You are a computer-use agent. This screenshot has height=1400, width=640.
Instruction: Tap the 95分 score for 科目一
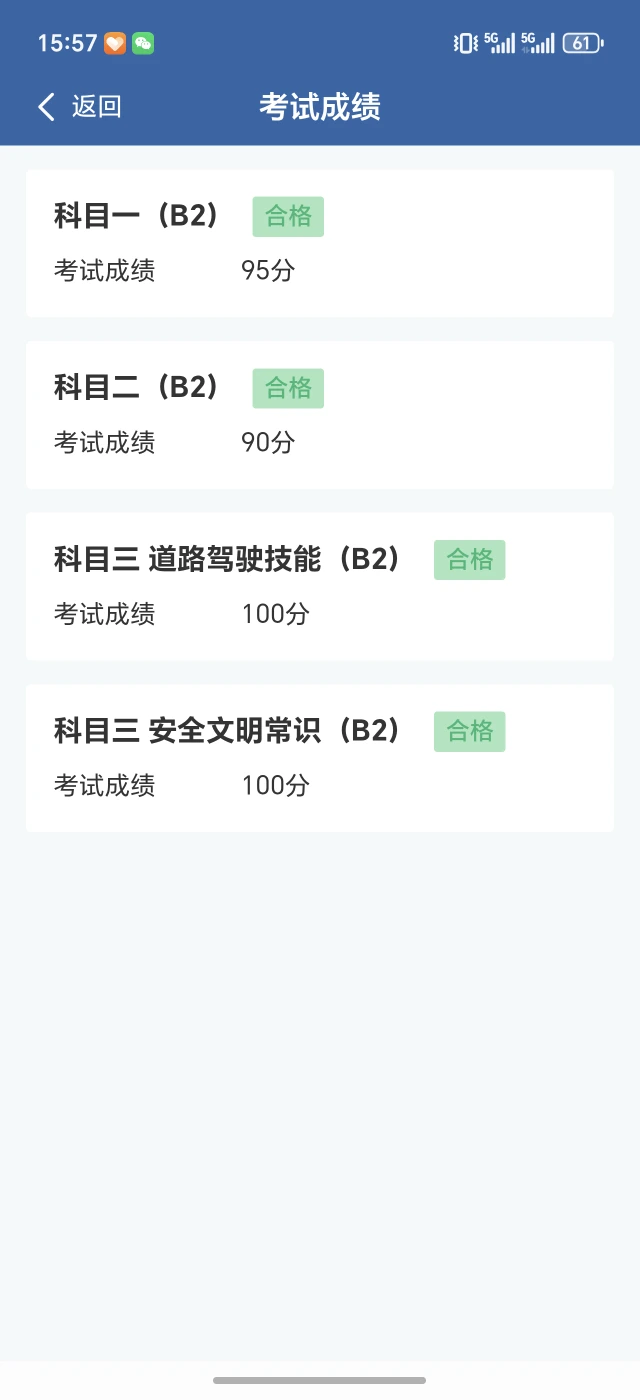pos(268,271)
